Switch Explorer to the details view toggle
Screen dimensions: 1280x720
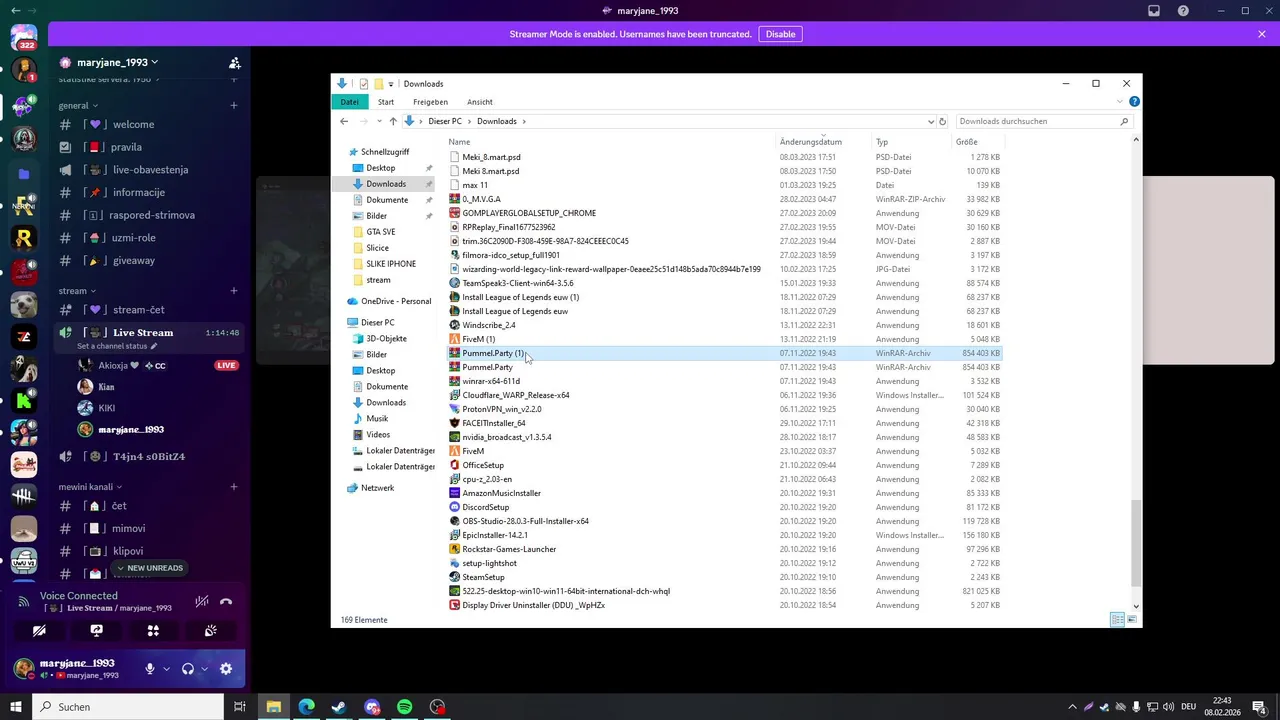[x=1117, y=620]
